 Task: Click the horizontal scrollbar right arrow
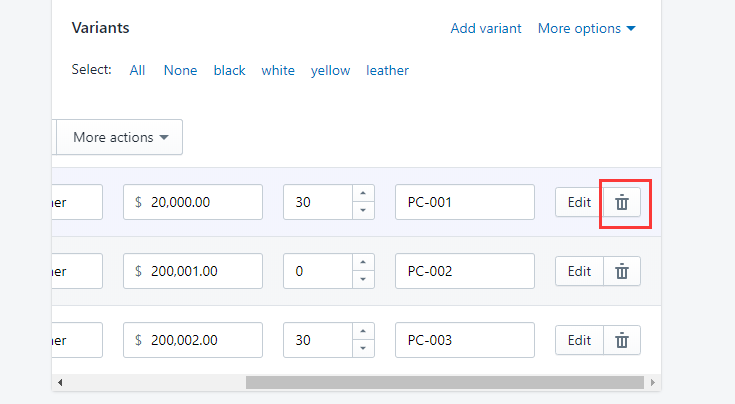(653, 382)
